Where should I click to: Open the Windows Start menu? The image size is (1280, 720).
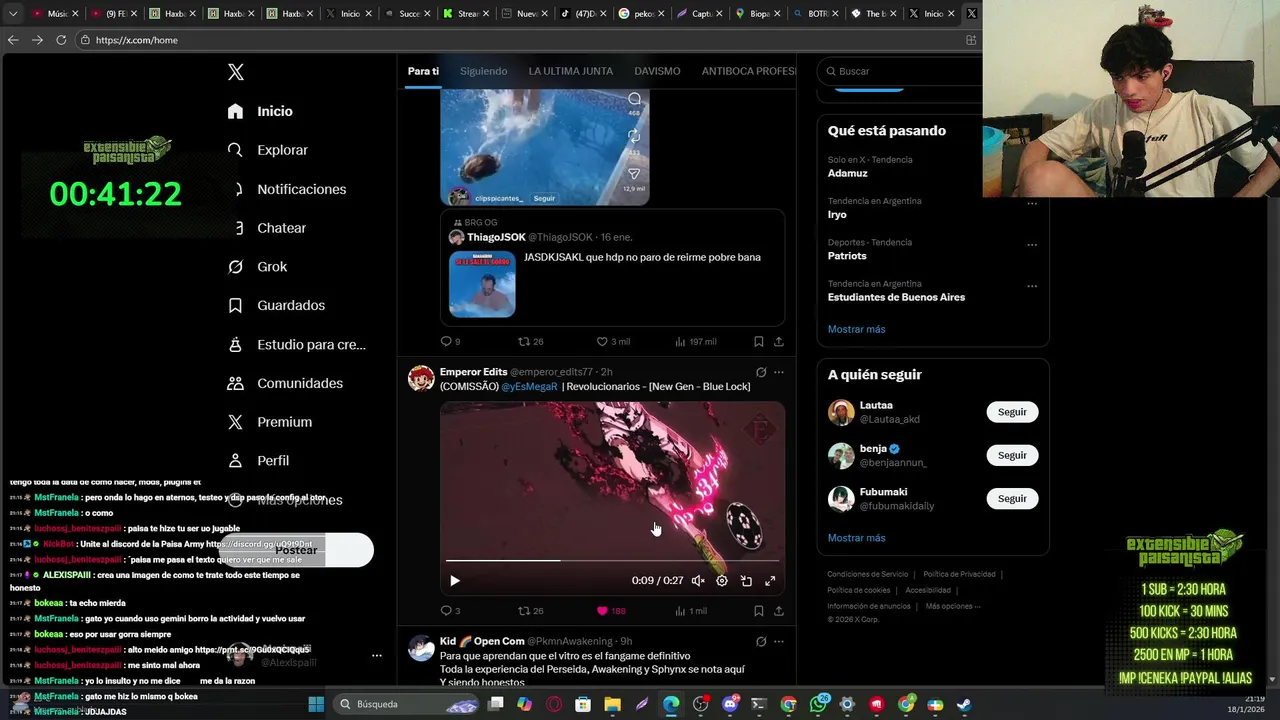[x=316, y=704]
